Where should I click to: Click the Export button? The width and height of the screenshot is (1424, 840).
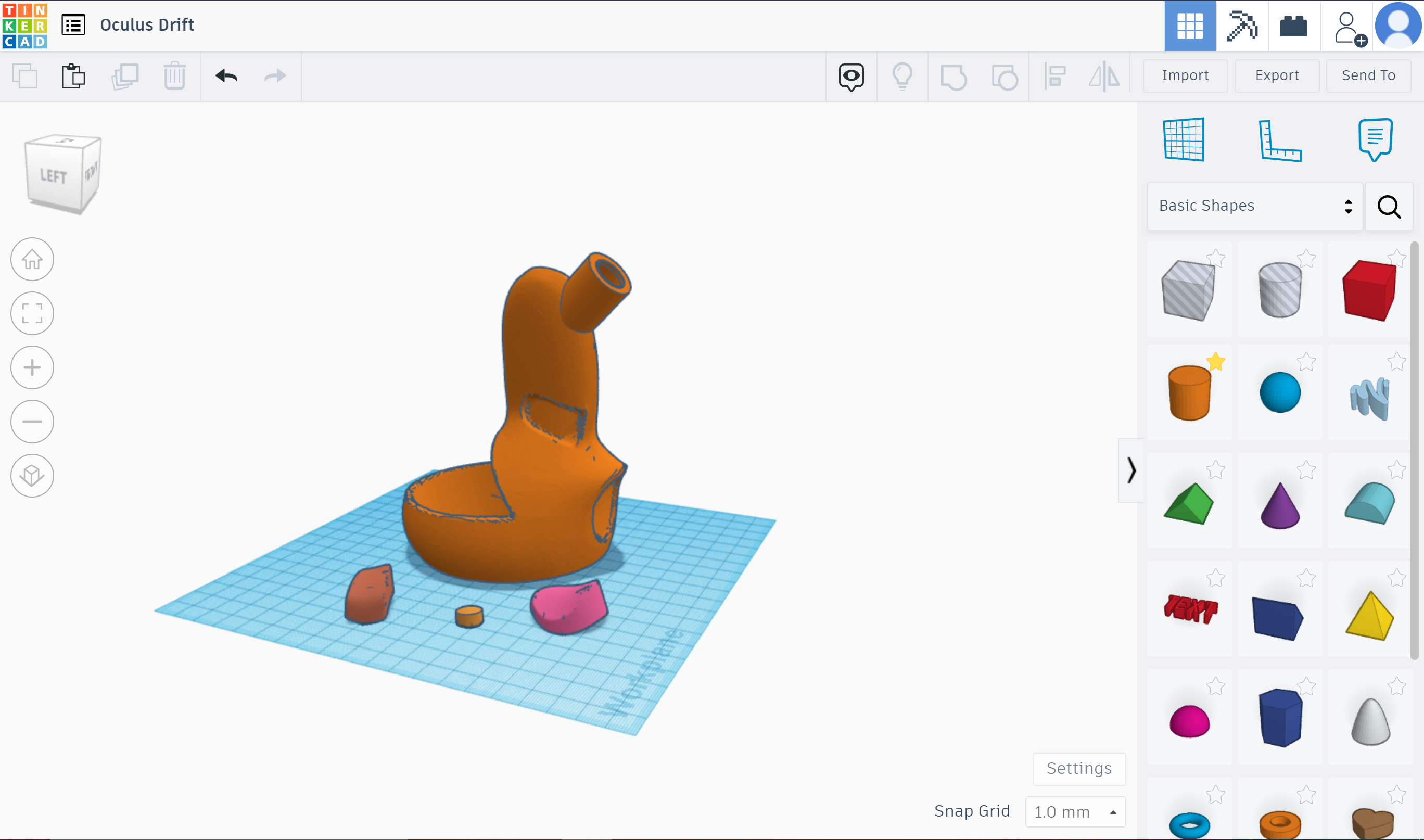click(x=1277, y=75)
